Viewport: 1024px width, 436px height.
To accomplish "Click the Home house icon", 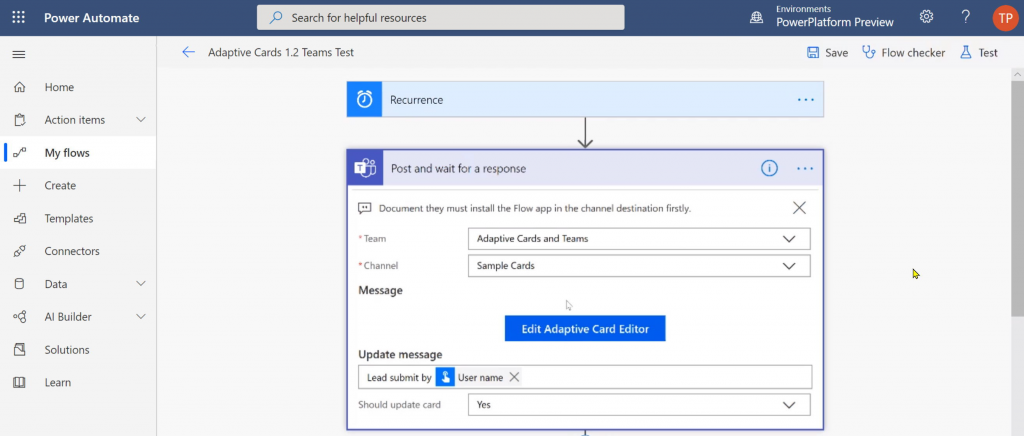I will pyautogui.click(x=20, y=87).
